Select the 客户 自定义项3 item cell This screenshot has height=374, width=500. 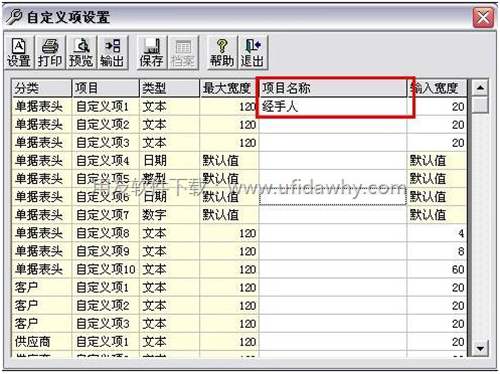(106, 323)
